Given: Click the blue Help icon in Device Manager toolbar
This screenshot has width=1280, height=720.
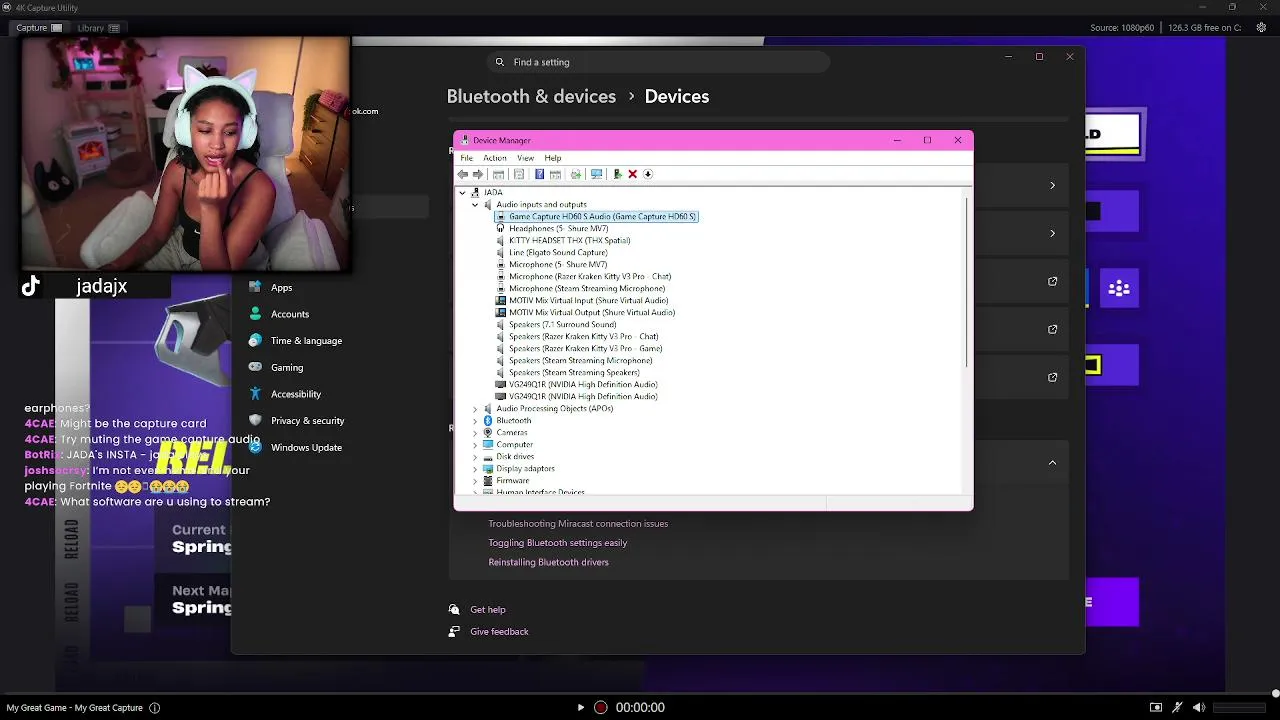Looking at the screenshot, I should tap(539, 174).
